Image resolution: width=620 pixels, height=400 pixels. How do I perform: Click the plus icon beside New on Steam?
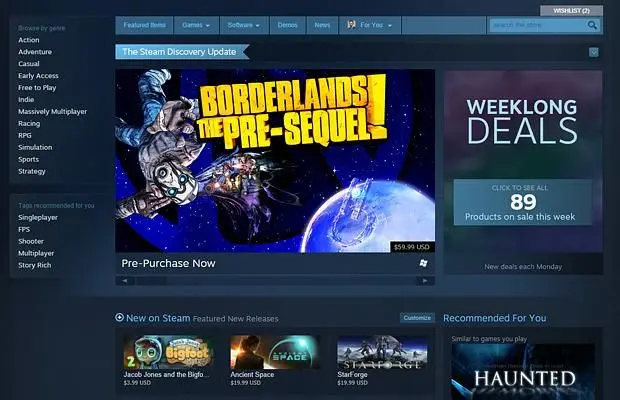(x=119, y=317)
